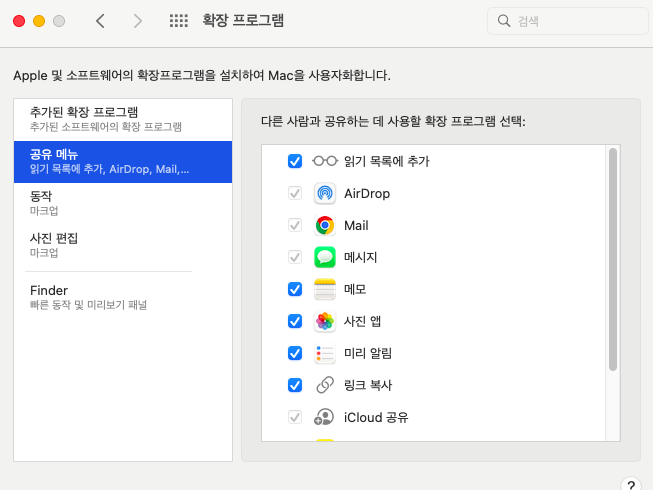Click the 확장 프로그램 window title
The height and width of the screenshot is (490, 653).
click(x=243, y=20)
